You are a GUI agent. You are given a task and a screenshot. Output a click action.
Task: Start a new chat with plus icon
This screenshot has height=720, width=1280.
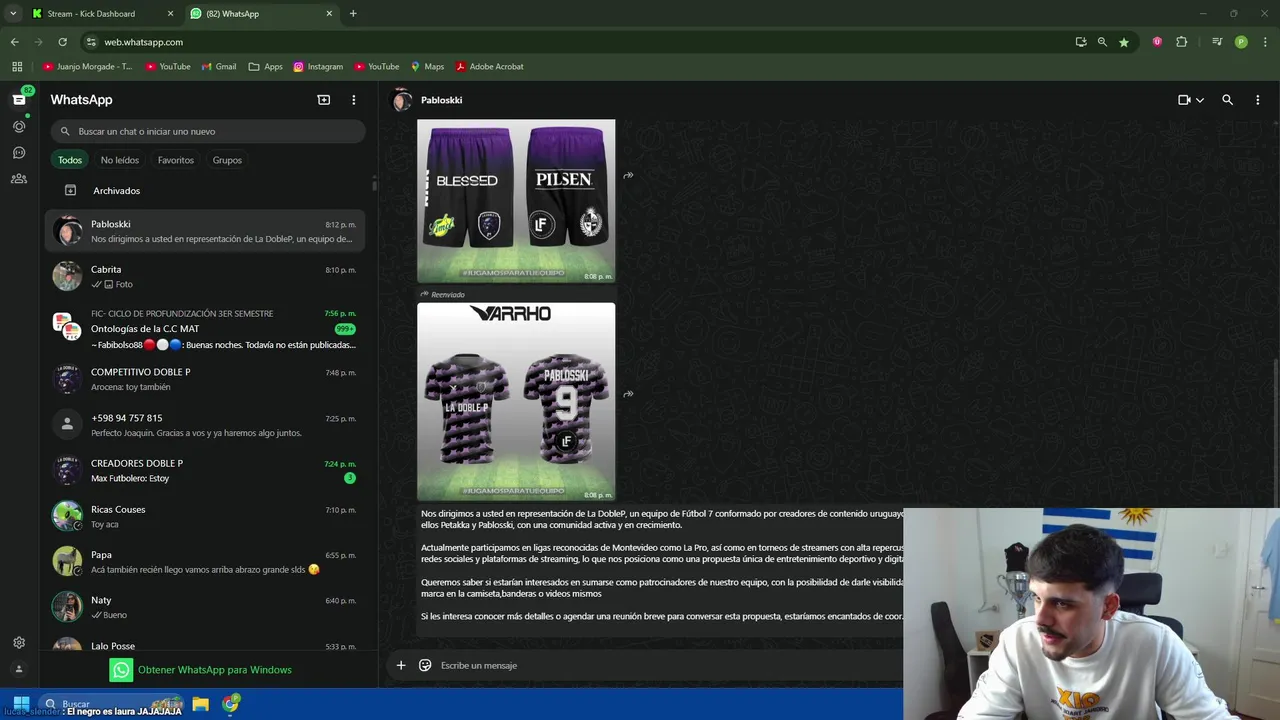coord(324,100)
